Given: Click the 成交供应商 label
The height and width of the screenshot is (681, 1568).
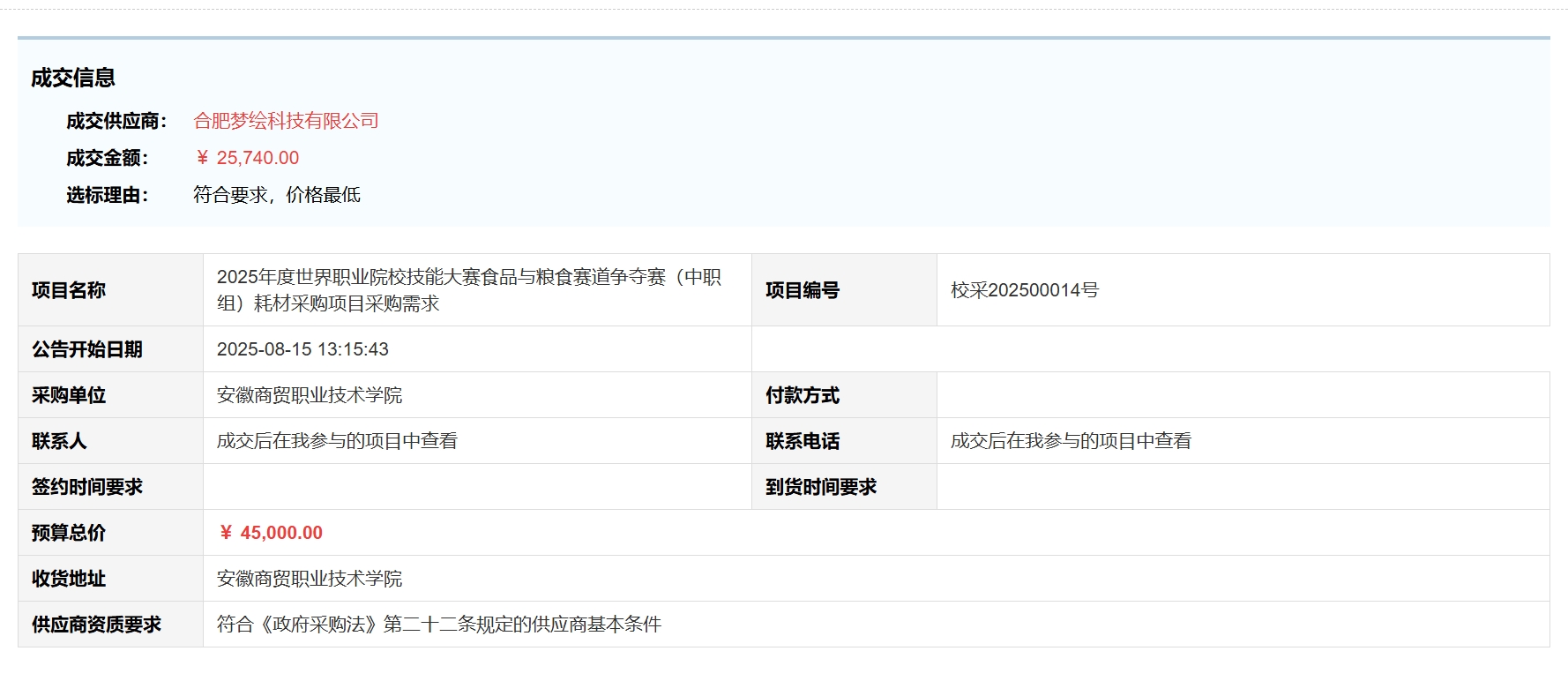Looking at the screenshot, I should 116,121.
